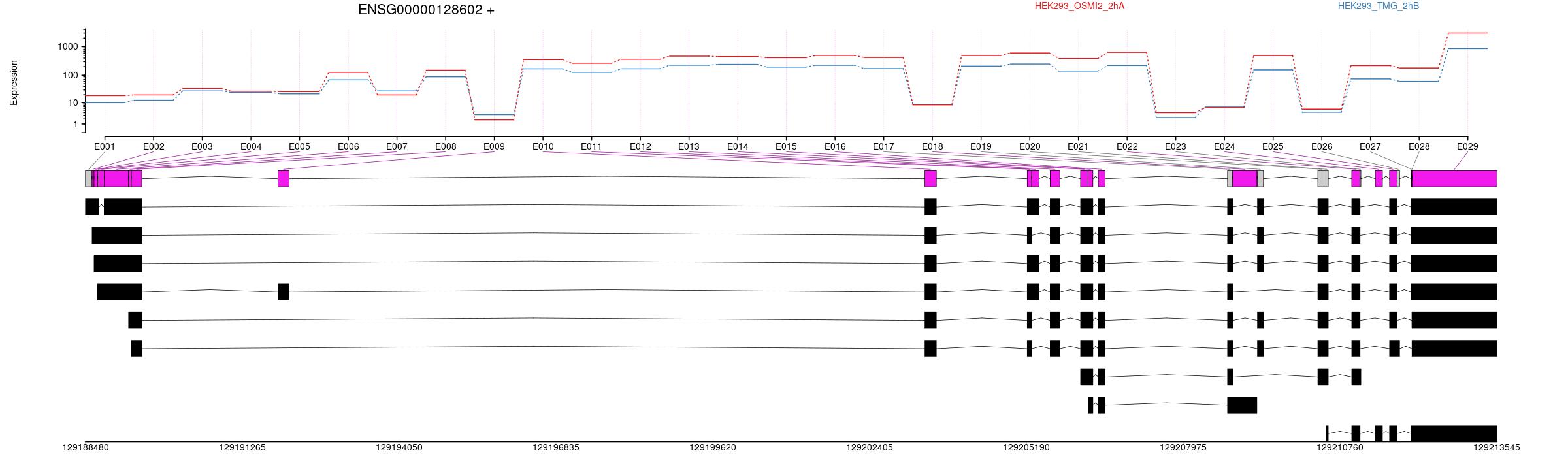
Task: Click y-axis tick value 1000
Action: coord(68,46)
